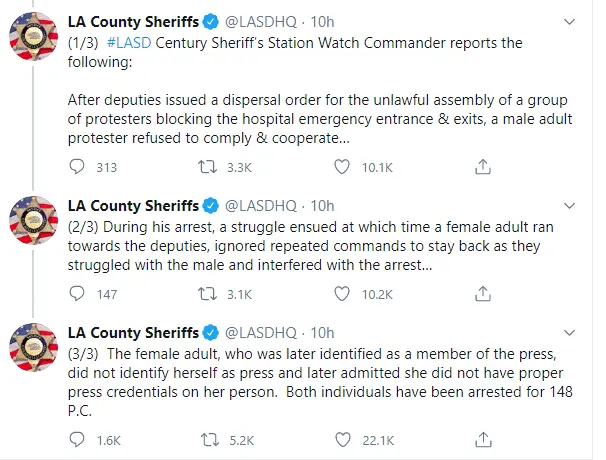
Task: Share the third (3/3) tweet
Action: (x=483, y=439)
